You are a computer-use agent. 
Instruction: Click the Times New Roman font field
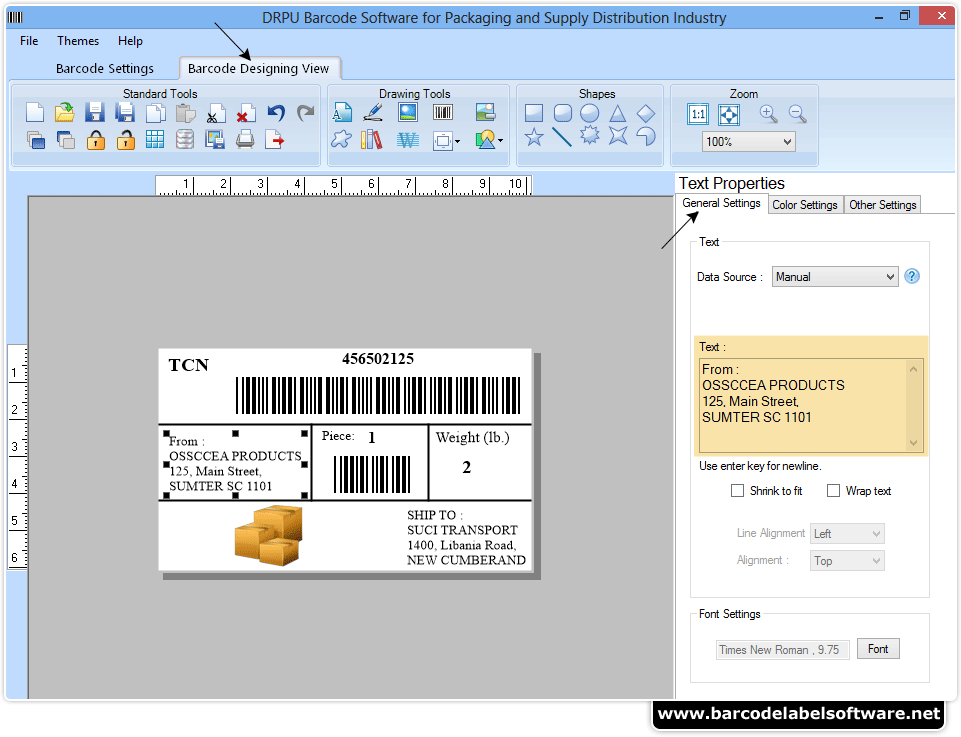click(x=782, y=650)
